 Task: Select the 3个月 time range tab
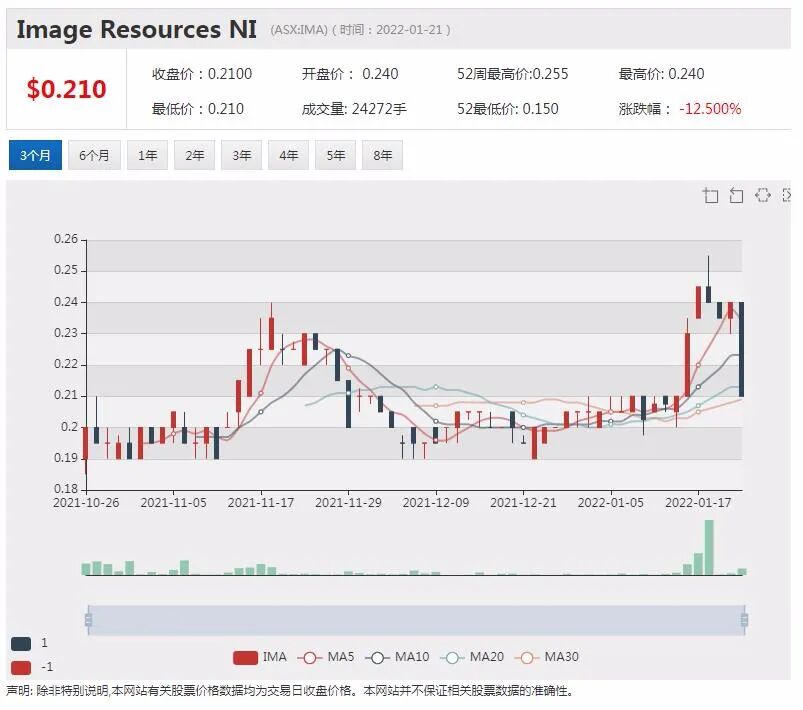click(35, 155)
